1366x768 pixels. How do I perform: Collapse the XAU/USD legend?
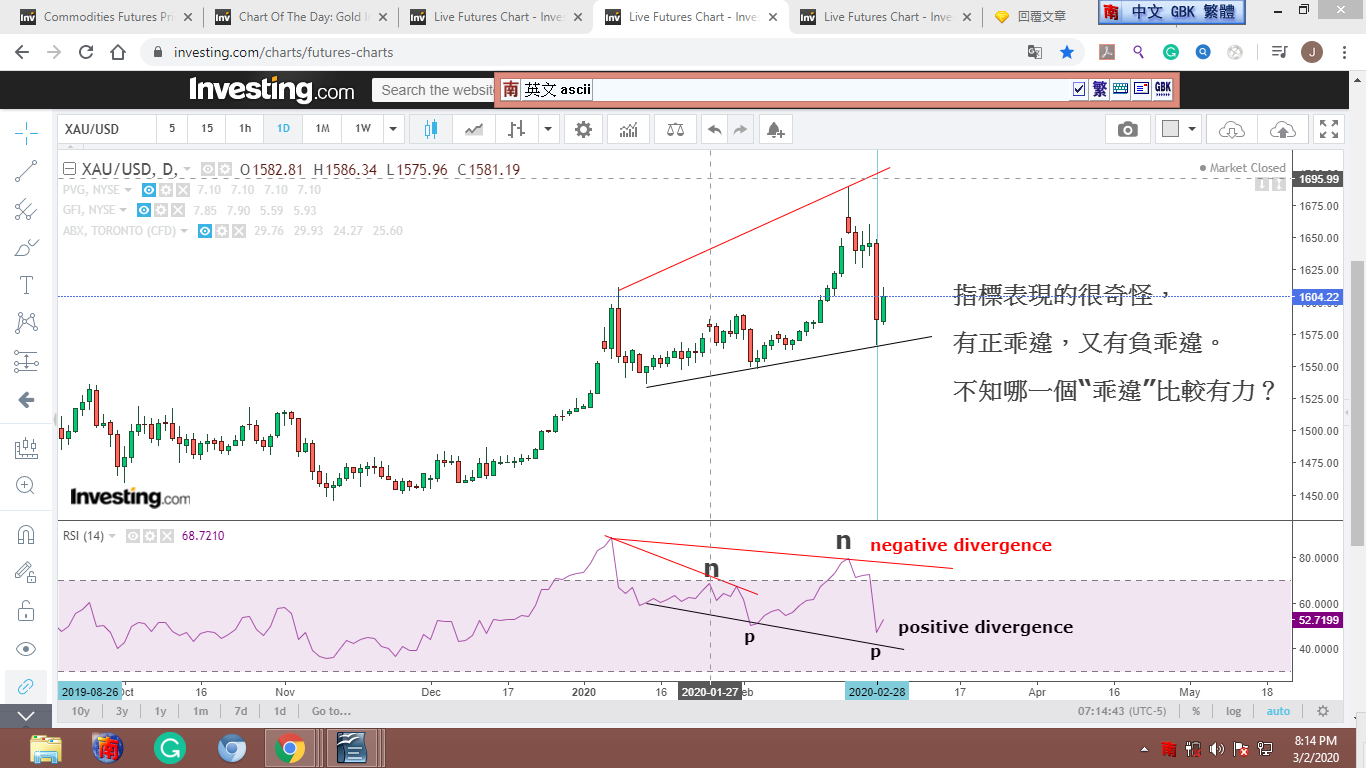click(69, 170)
